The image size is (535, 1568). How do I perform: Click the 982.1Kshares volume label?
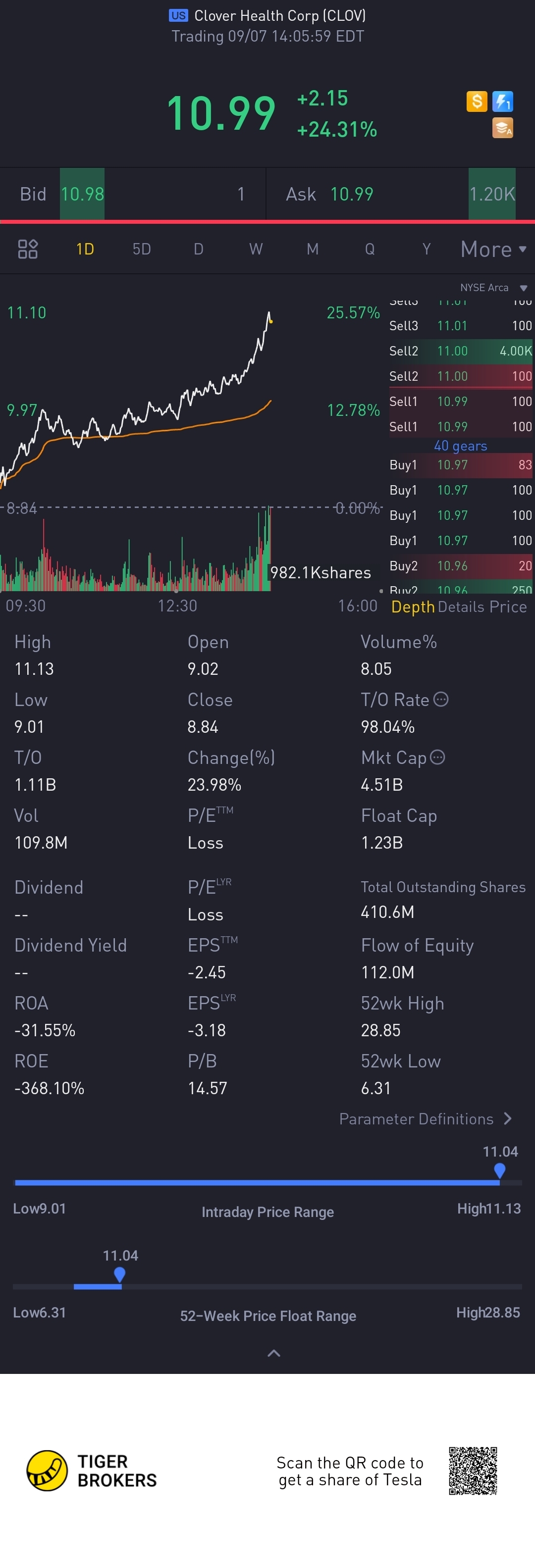pos(321,573)
